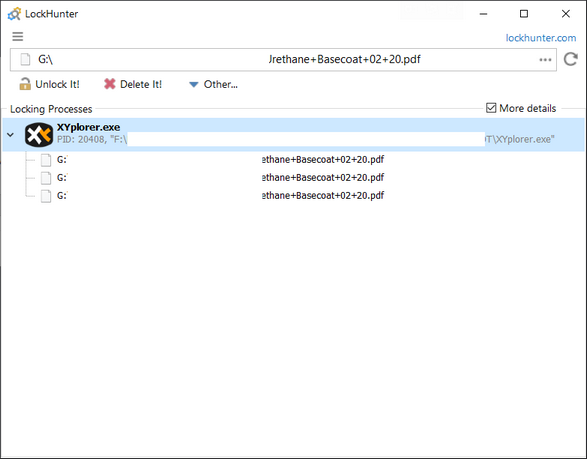Open the lockhunter.com link
Image resolution: width=587 pixels, height=459 pixels.
point(541,38)
